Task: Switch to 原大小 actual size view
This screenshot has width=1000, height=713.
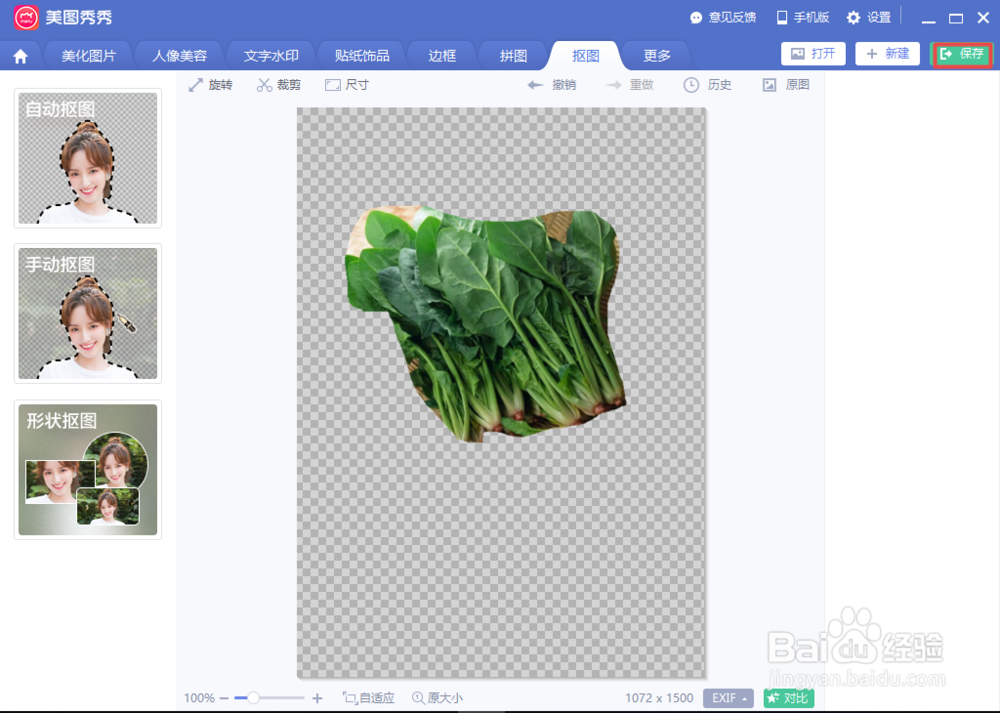Action: pos(436,698)
